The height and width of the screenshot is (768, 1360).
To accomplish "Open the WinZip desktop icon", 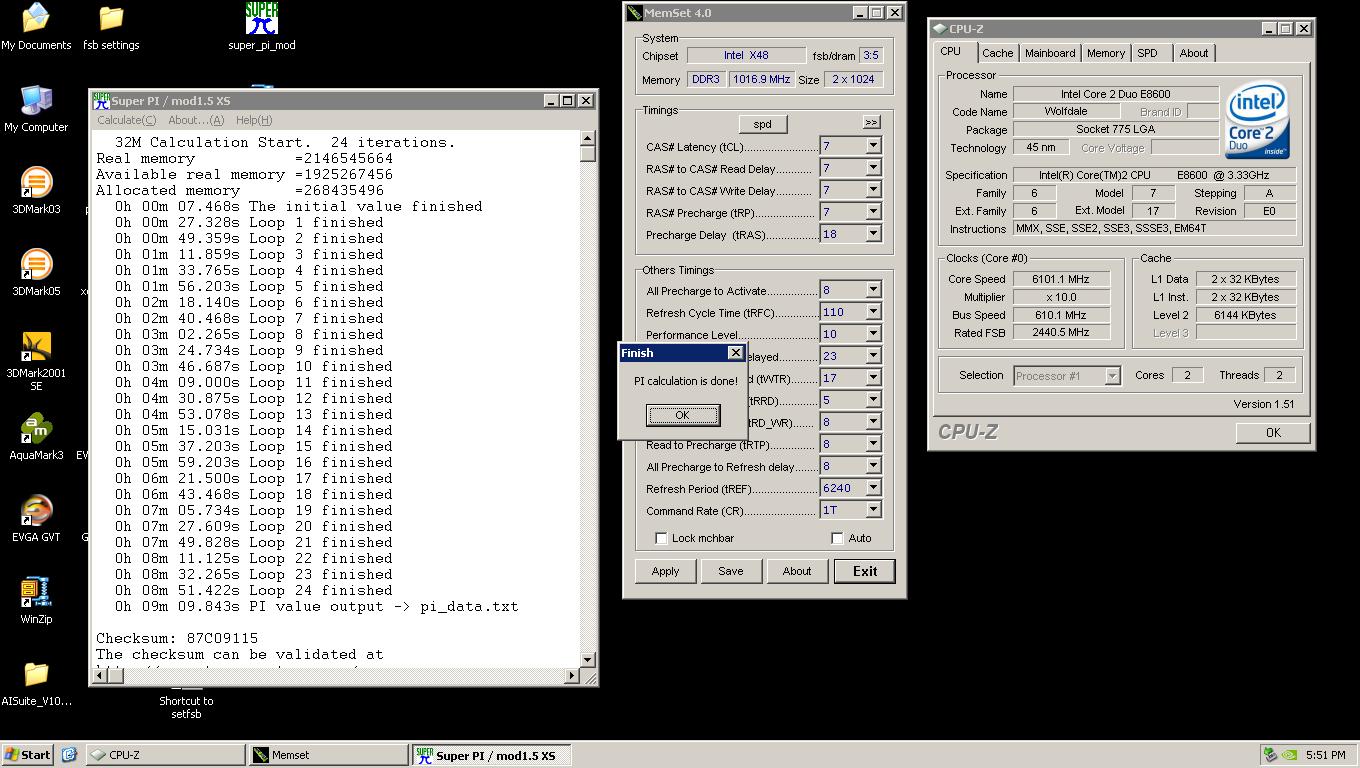I will tap(36, 592).
